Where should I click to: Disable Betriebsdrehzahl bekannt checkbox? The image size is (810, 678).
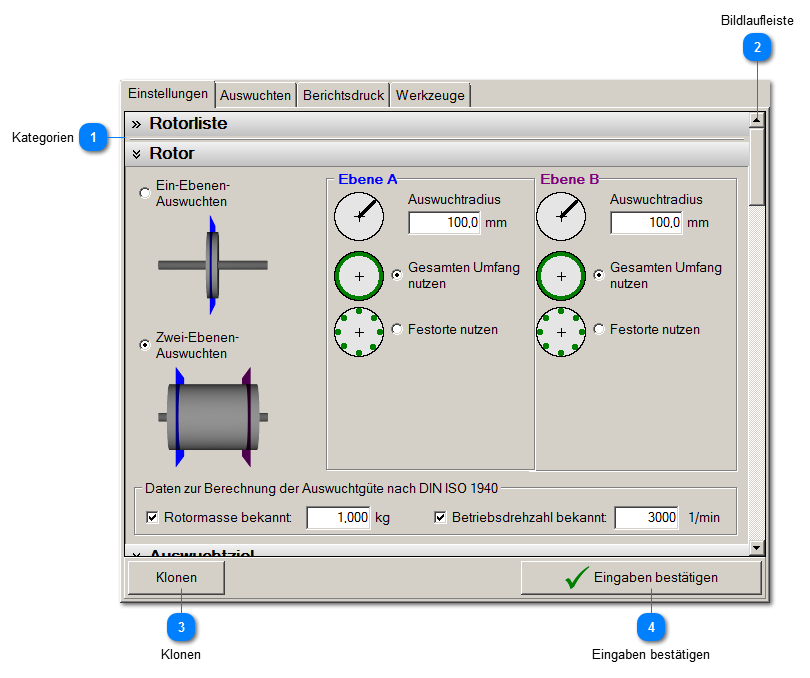[x=441, y=518]
